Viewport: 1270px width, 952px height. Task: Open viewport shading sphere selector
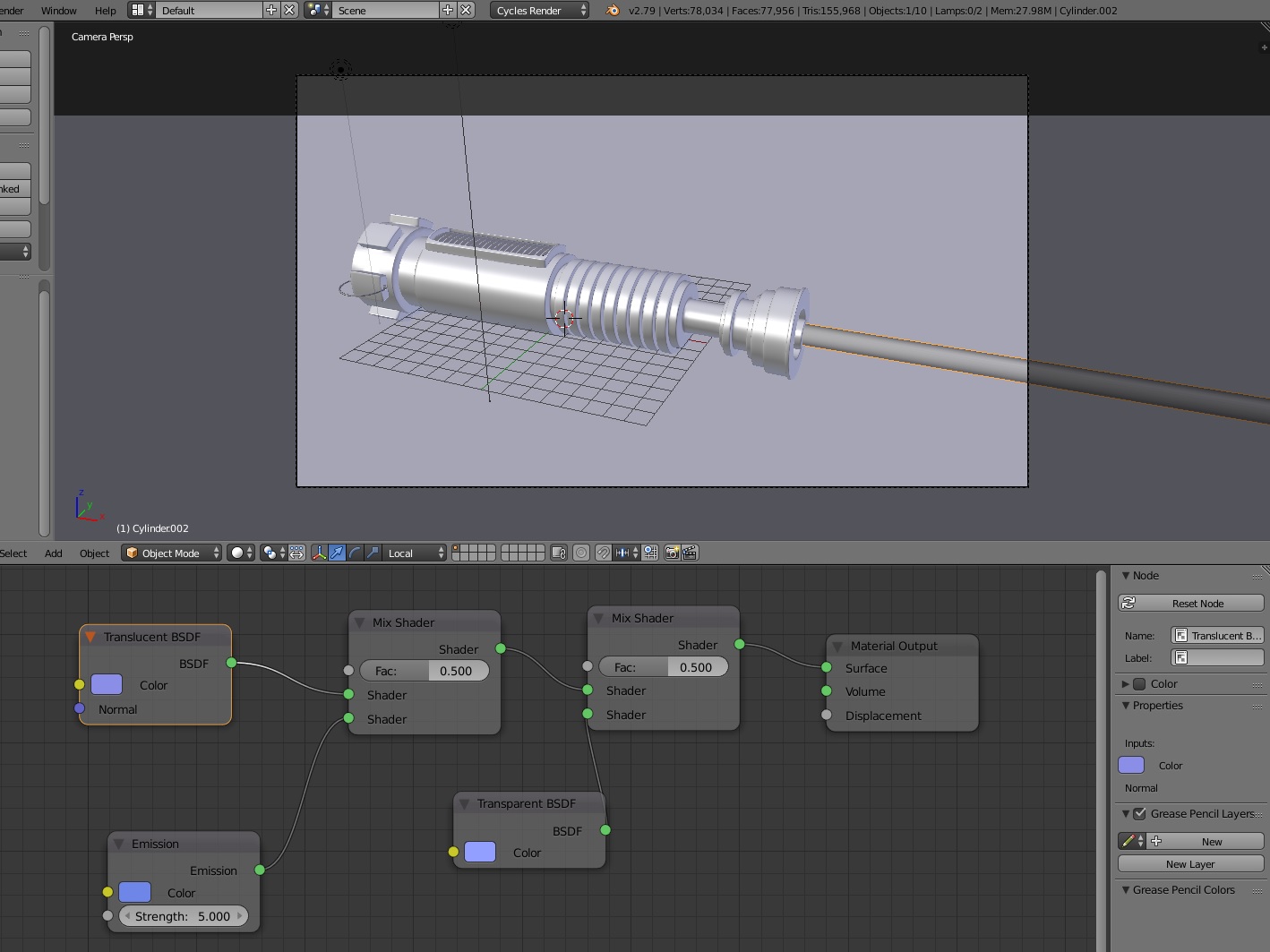coord(241,553)
